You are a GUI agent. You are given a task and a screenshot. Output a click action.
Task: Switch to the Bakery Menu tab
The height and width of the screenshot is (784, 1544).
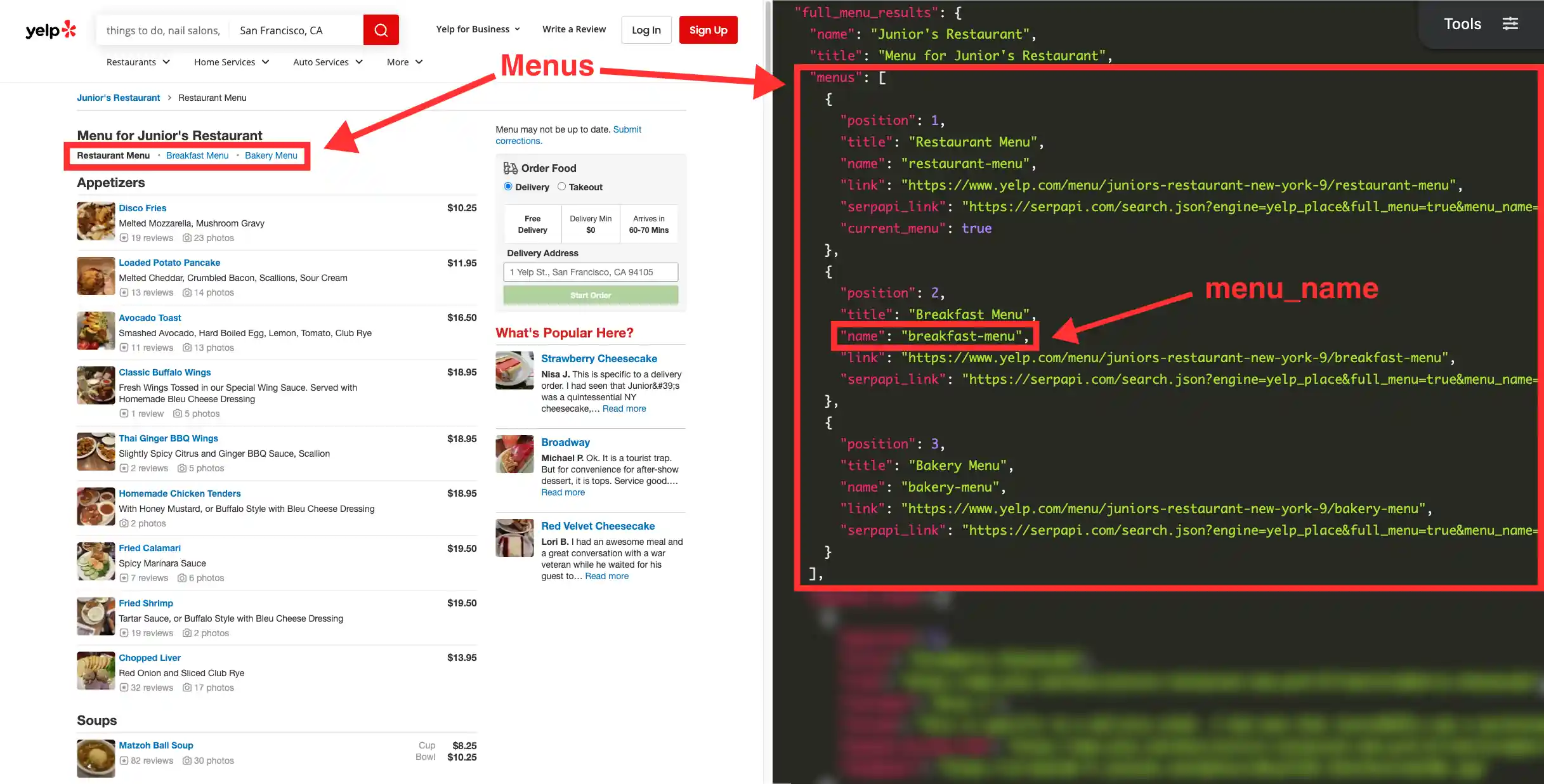point(271,155)
